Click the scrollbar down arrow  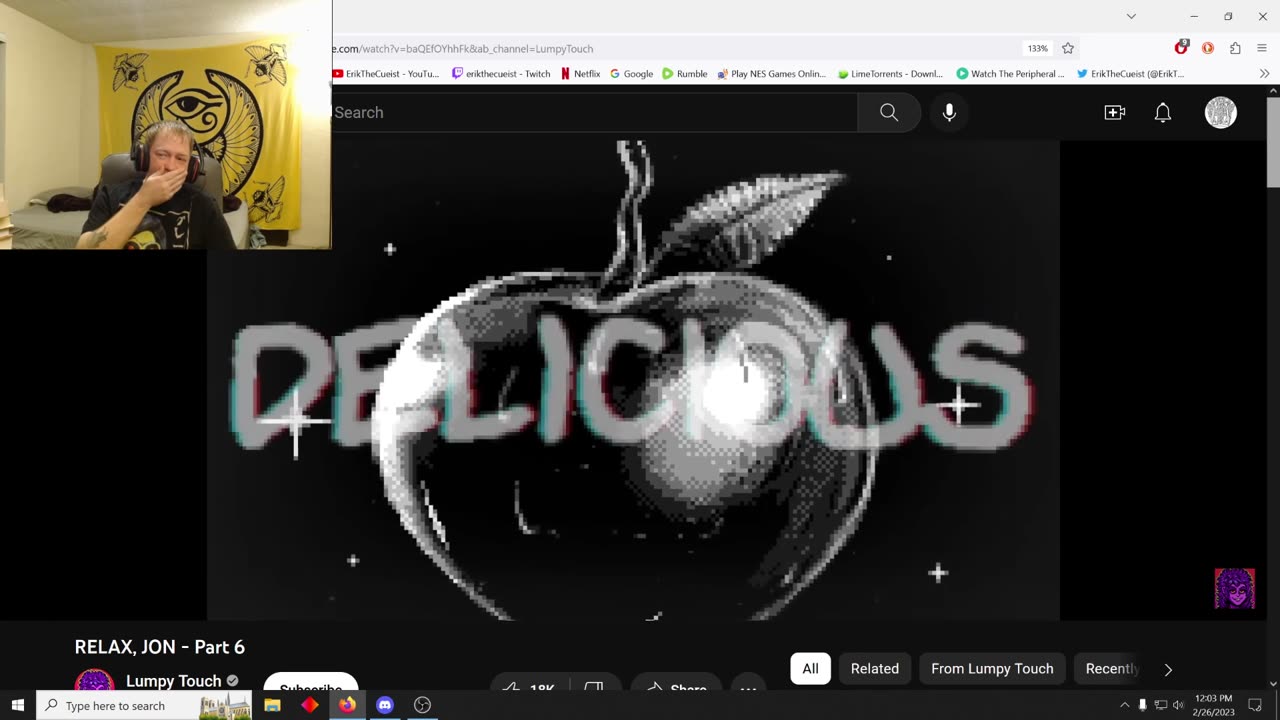[x=1272, y=683]
